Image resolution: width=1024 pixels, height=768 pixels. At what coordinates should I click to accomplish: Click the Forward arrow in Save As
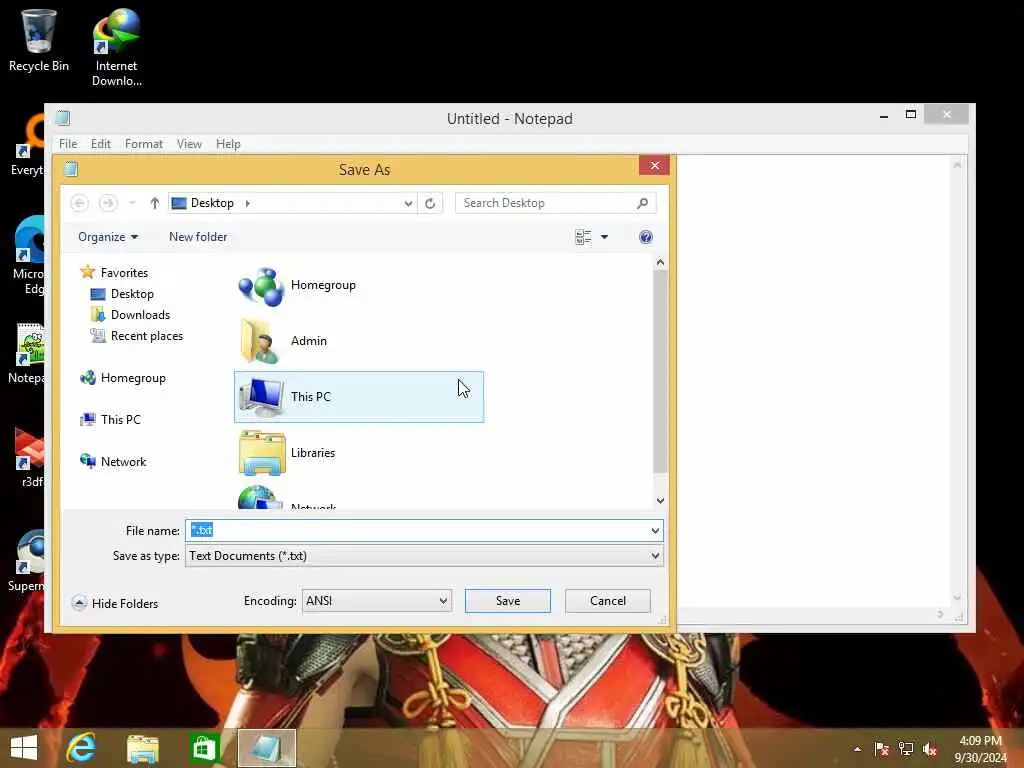[108, 203]
